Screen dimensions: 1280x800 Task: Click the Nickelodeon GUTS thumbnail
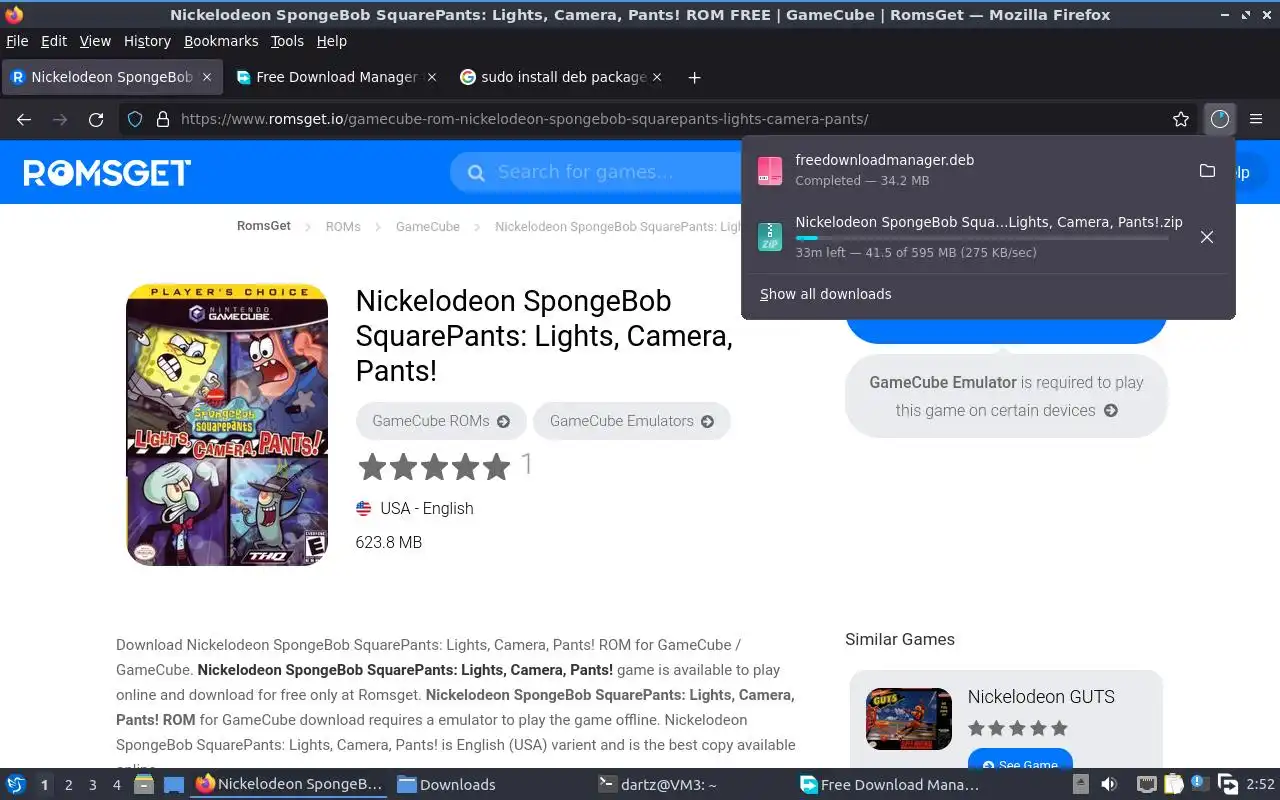click(909, 719)
